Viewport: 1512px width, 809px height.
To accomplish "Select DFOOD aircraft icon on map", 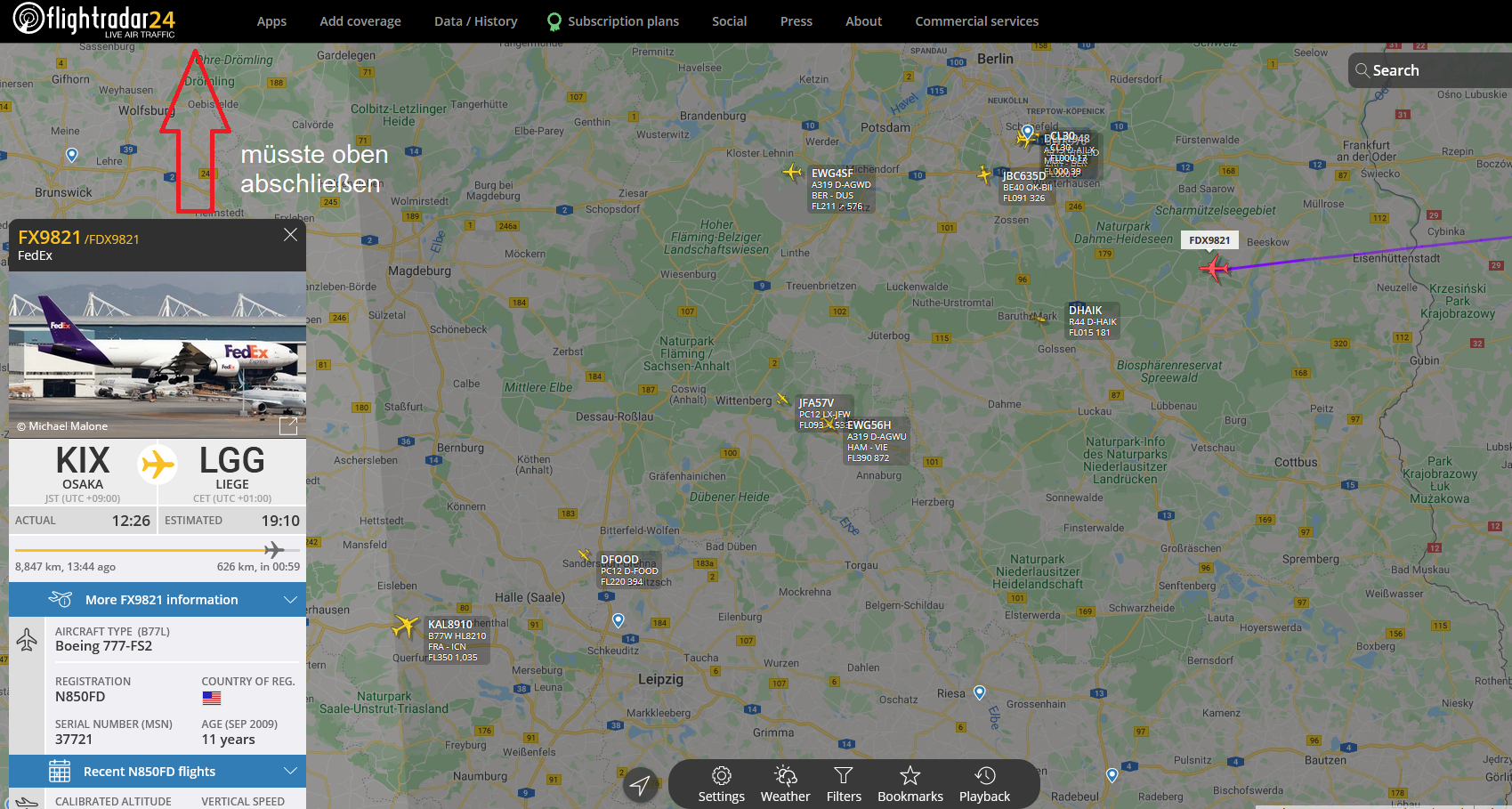I will [584, 555].
